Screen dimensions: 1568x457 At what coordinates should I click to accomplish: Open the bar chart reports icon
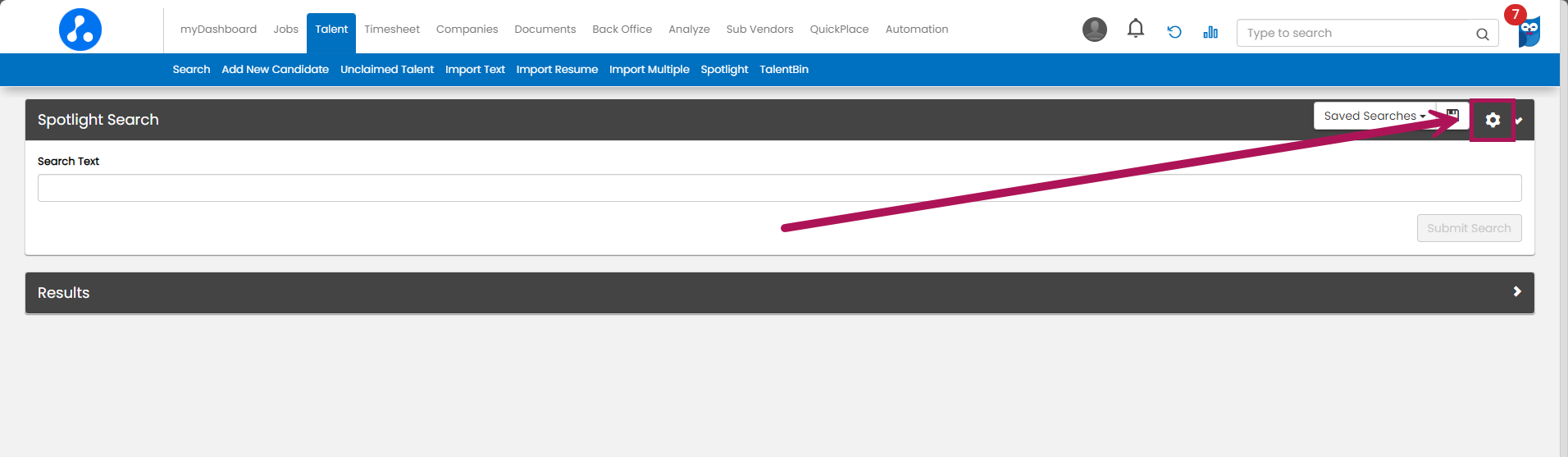click(1210, 32)
